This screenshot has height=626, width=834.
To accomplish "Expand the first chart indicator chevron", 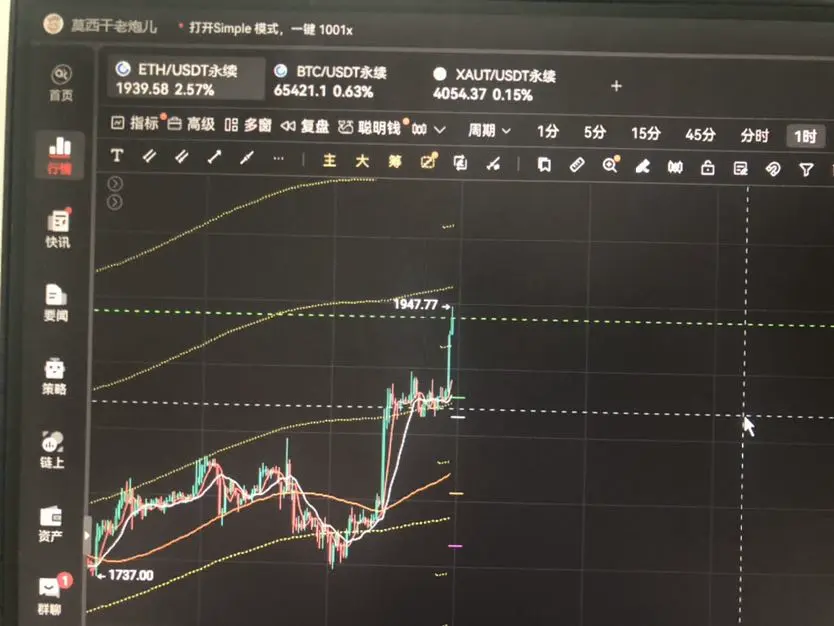I will 115,184.
